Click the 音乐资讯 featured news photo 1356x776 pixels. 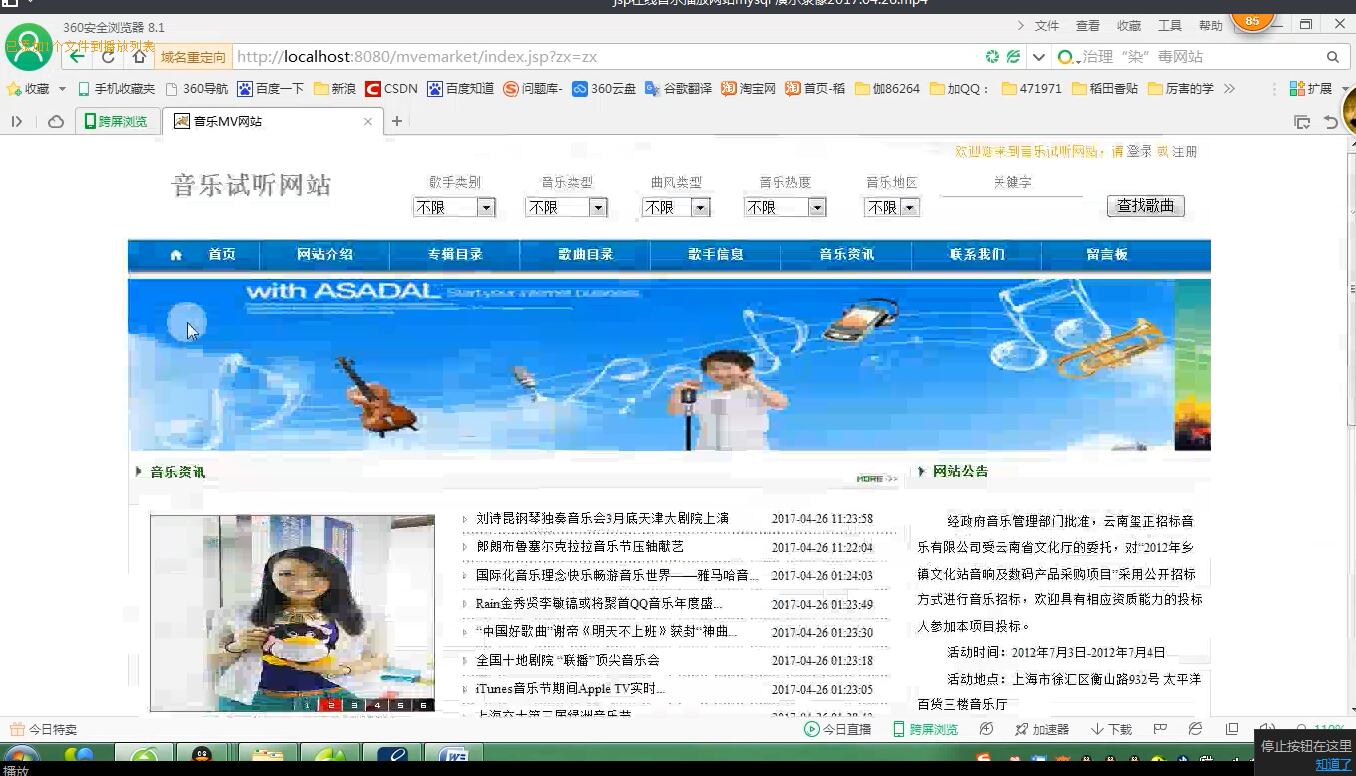[292, 613]
